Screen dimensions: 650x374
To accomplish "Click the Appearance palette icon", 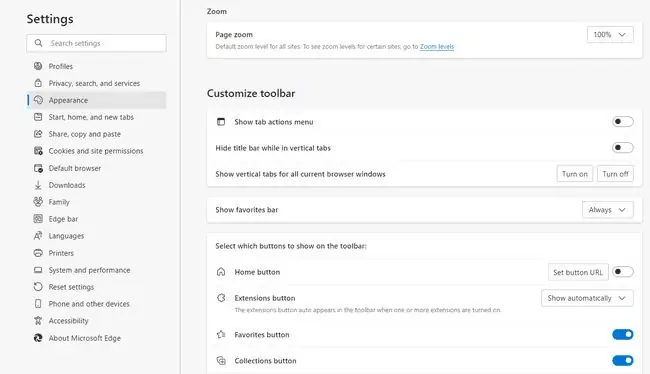I will (38, 100).
